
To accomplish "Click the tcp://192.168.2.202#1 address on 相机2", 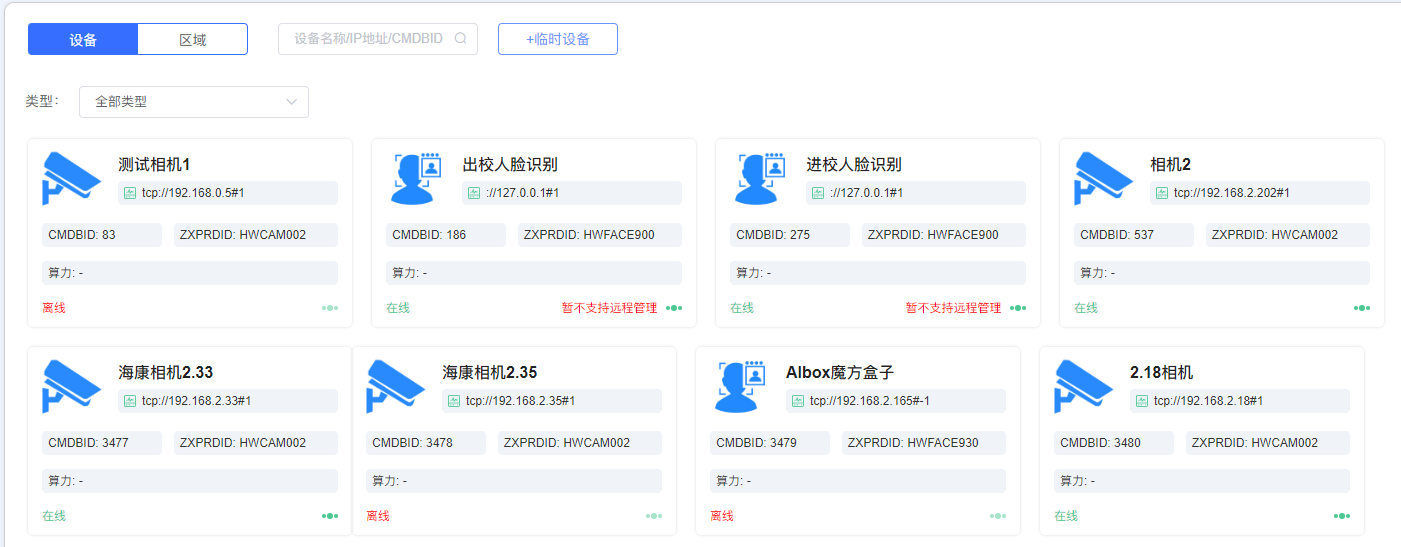I will click(x=1231, y=193).
